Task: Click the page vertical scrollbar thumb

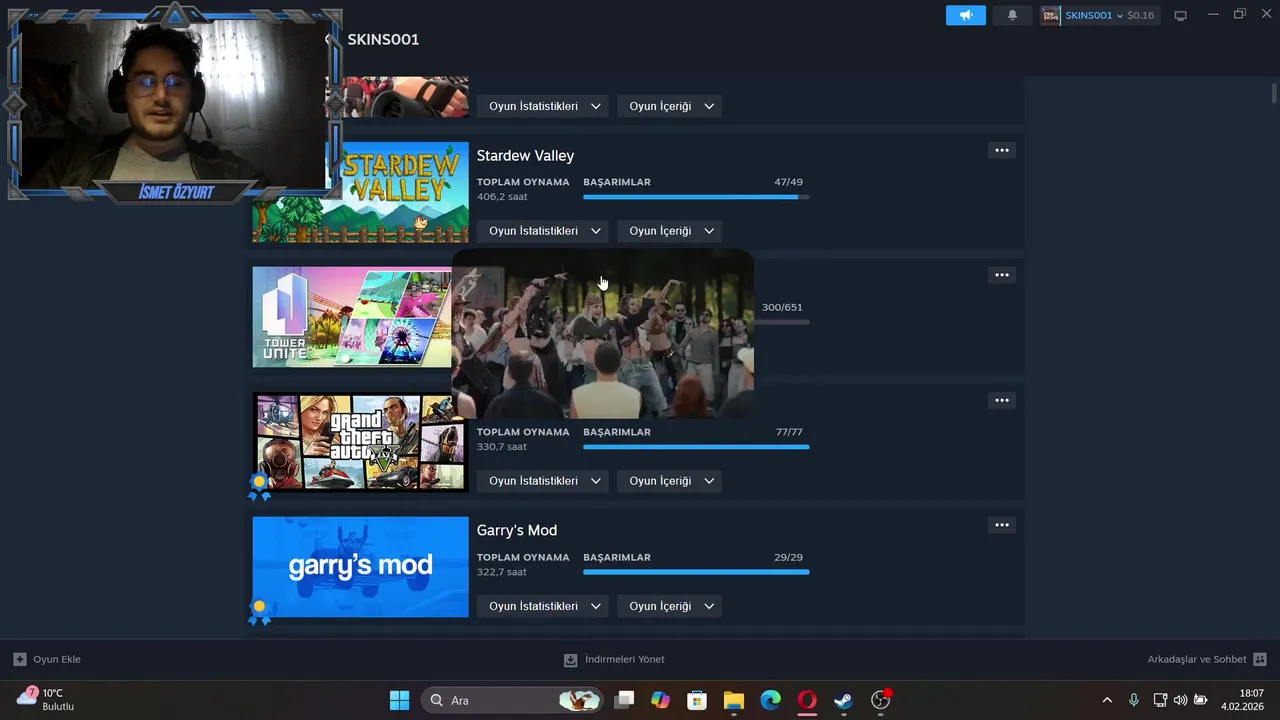Action: 1274,93
